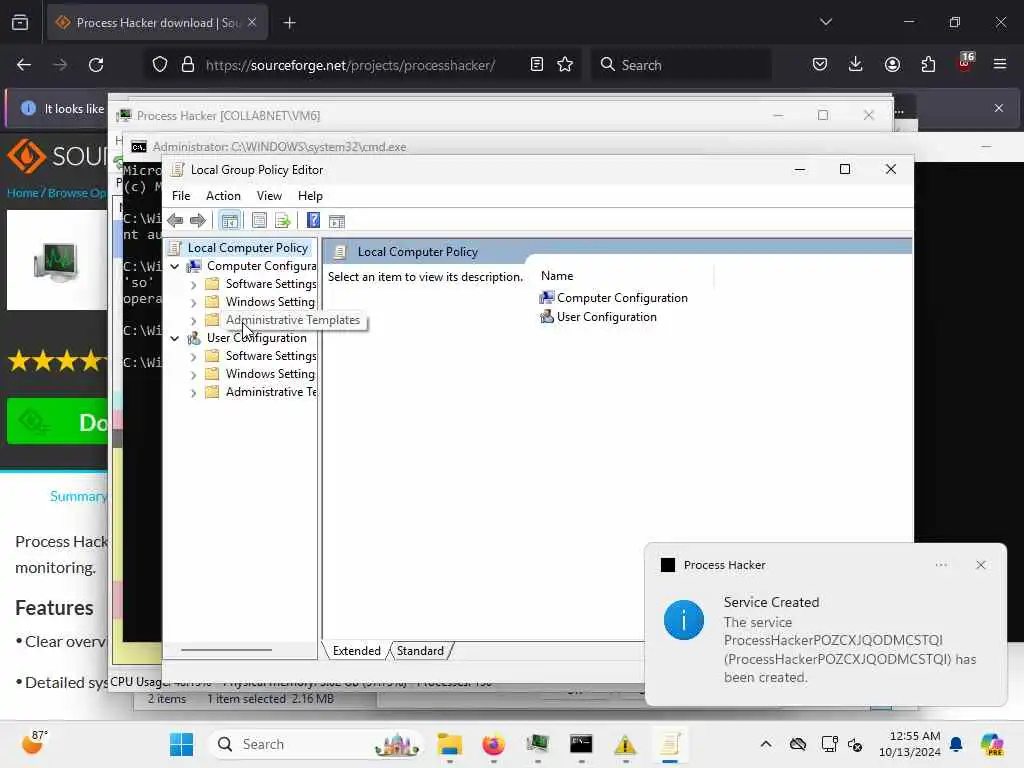
Task: Open the clock showing 12:55 AM
Action: [909, 744]
